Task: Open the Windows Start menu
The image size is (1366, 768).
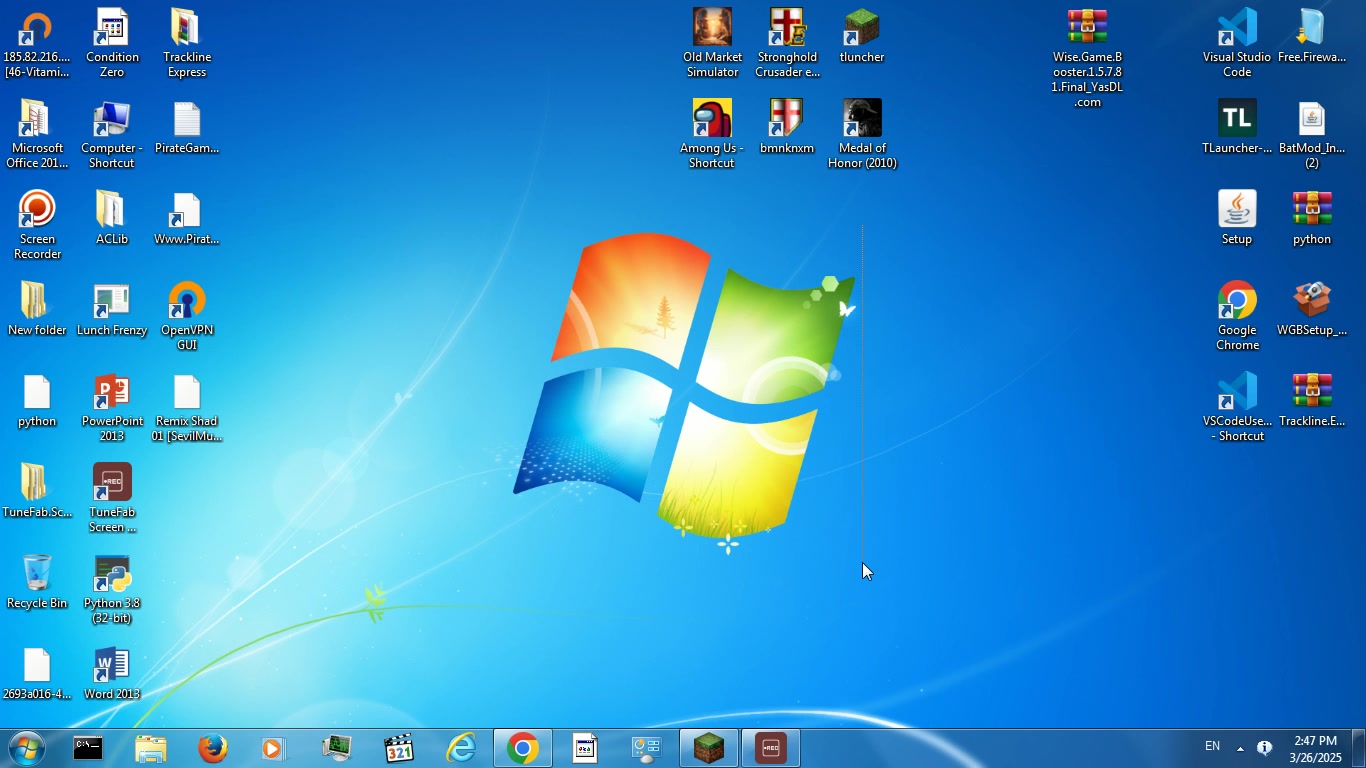Action: 25,749
